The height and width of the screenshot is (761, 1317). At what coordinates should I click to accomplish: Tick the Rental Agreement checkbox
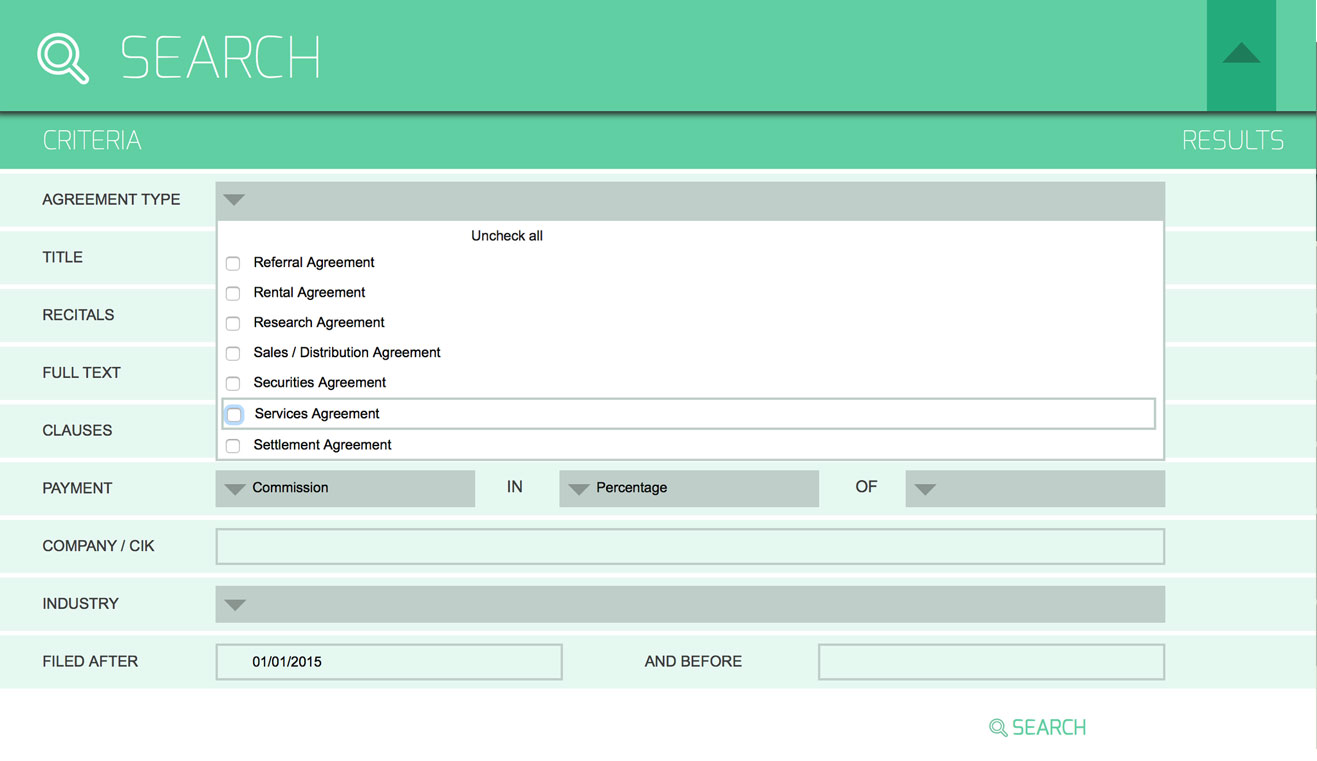click(x=233, y=294)
